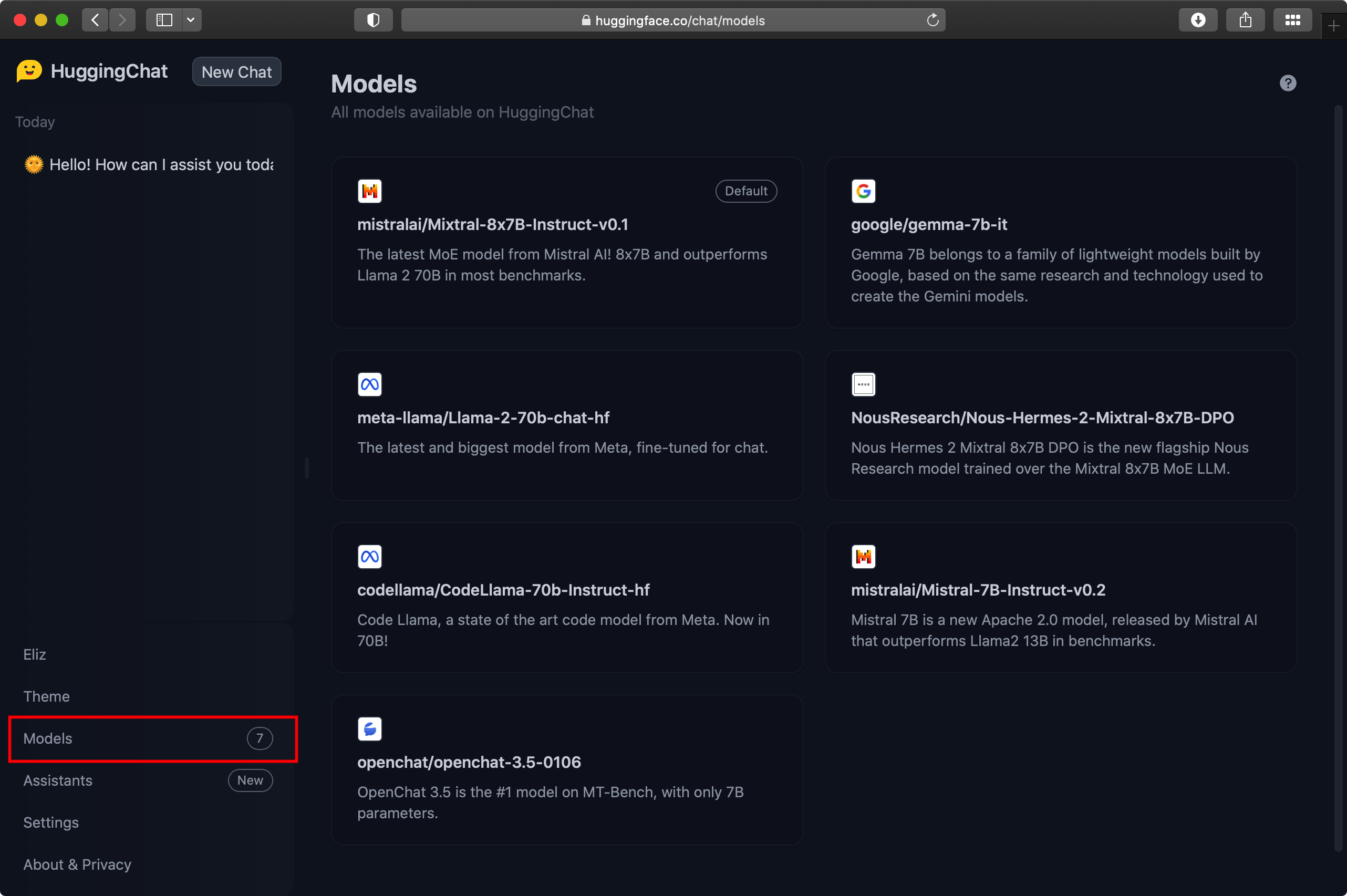Open Settings in the sidebar
1347x896 pixels.
click(x=148, y=822)
